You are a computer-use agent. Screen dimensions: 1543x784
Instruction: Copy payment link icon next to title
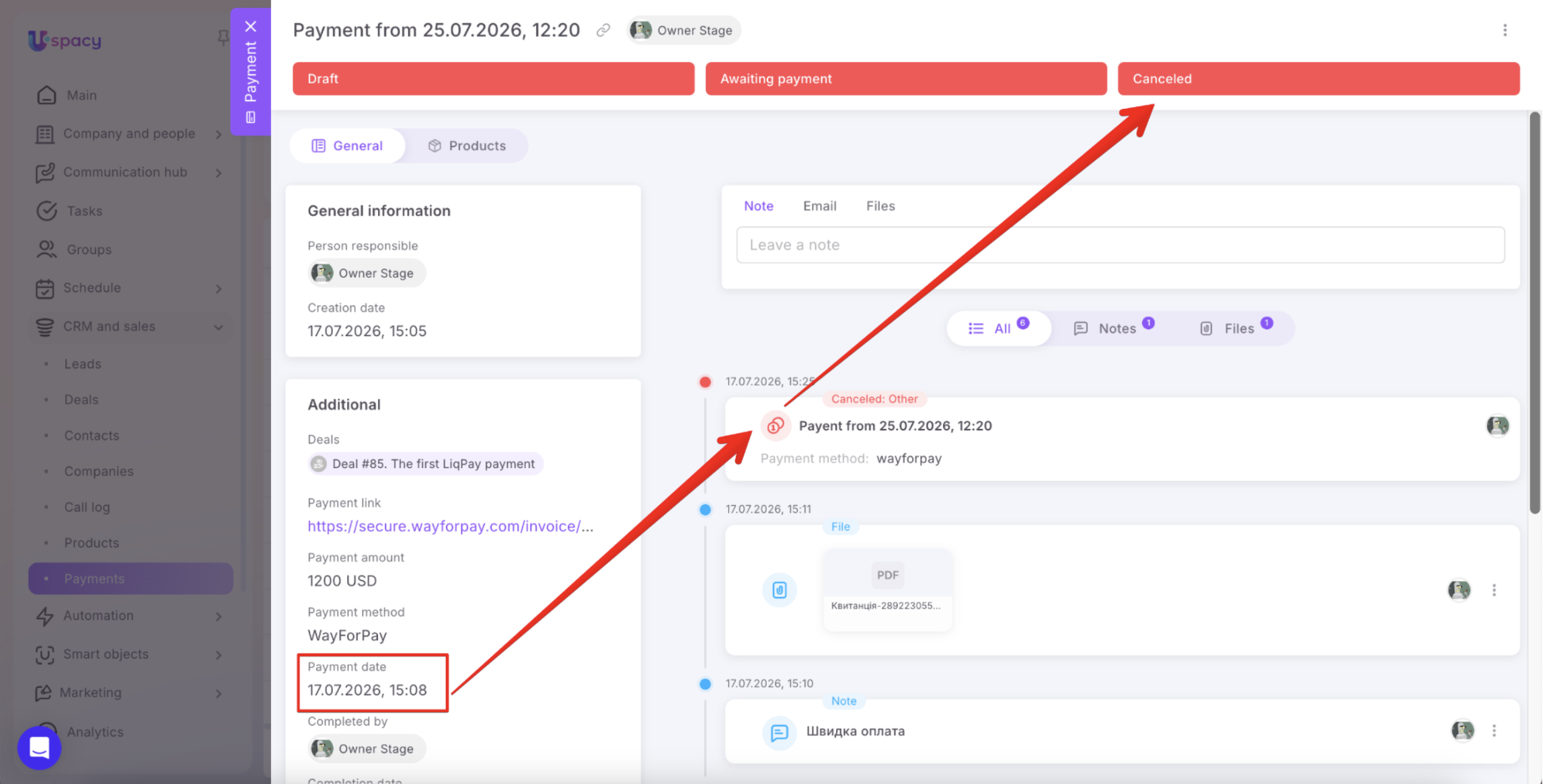tap(603, 30)
